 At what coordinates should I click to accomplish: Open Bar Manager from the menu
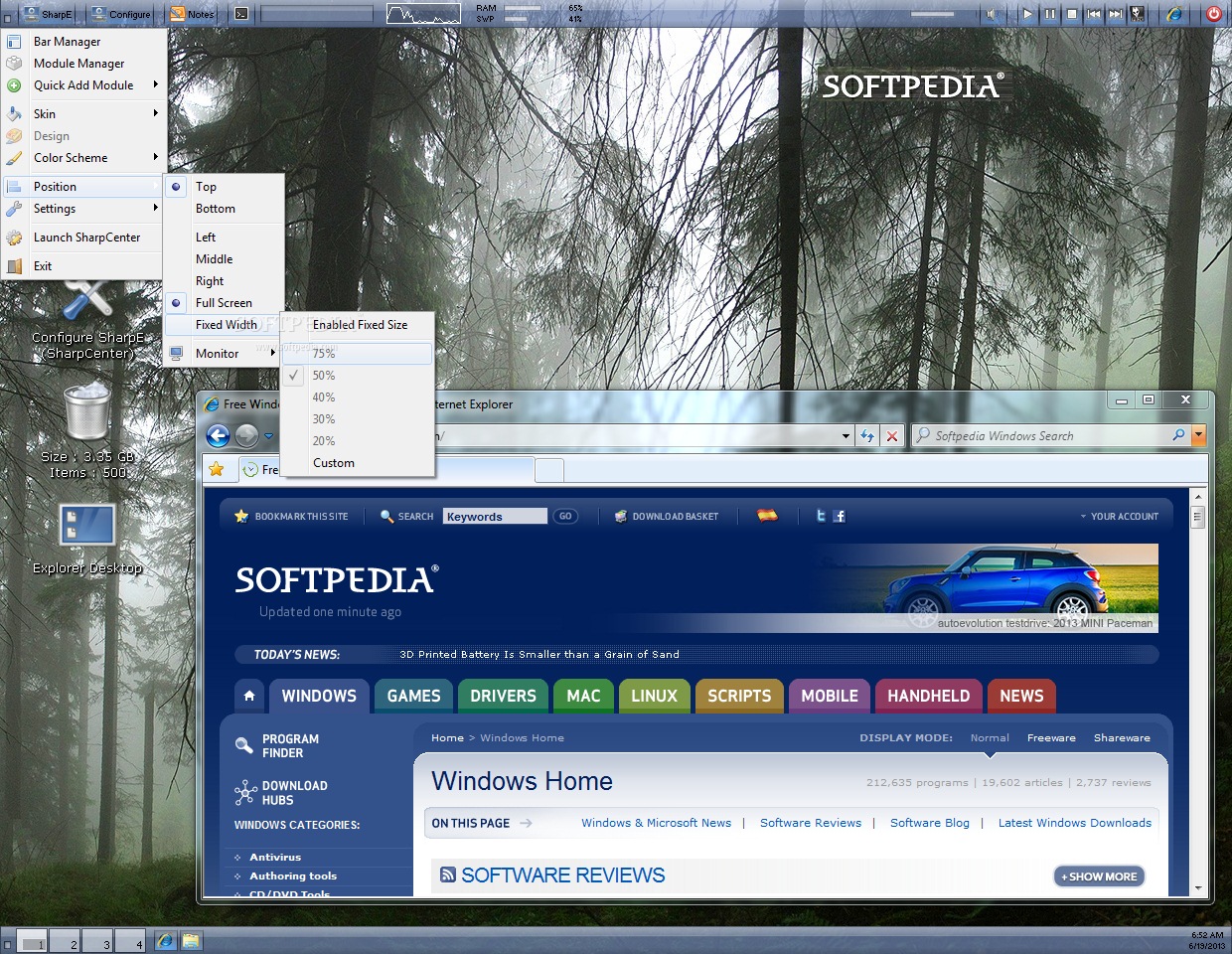83,42
